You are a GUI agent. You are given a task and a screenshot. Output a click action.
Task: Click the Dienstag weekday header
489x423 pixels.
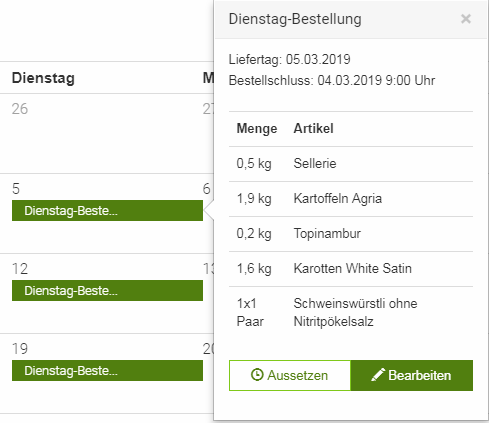[x=43, y=78]
